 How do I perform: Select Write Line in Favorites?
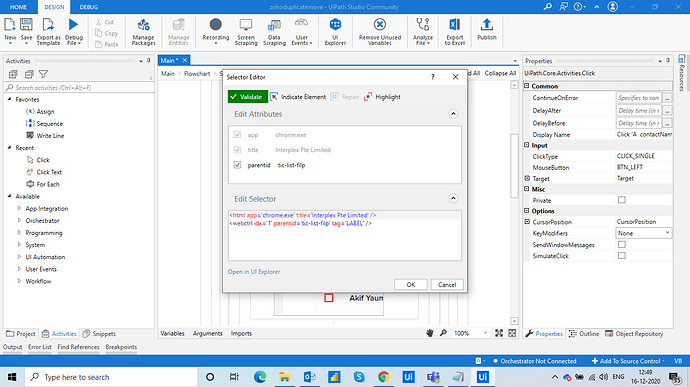(45, 136)
